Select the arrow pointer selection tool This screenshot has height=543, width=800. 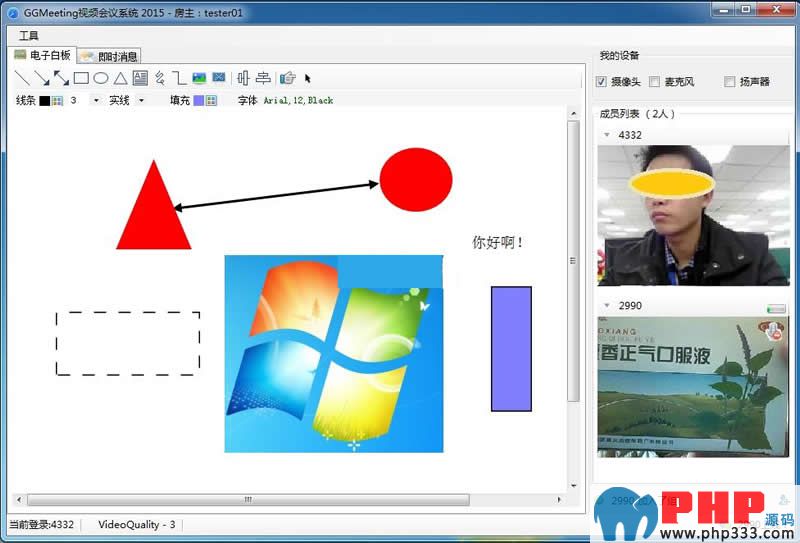(x=308, y=79)
